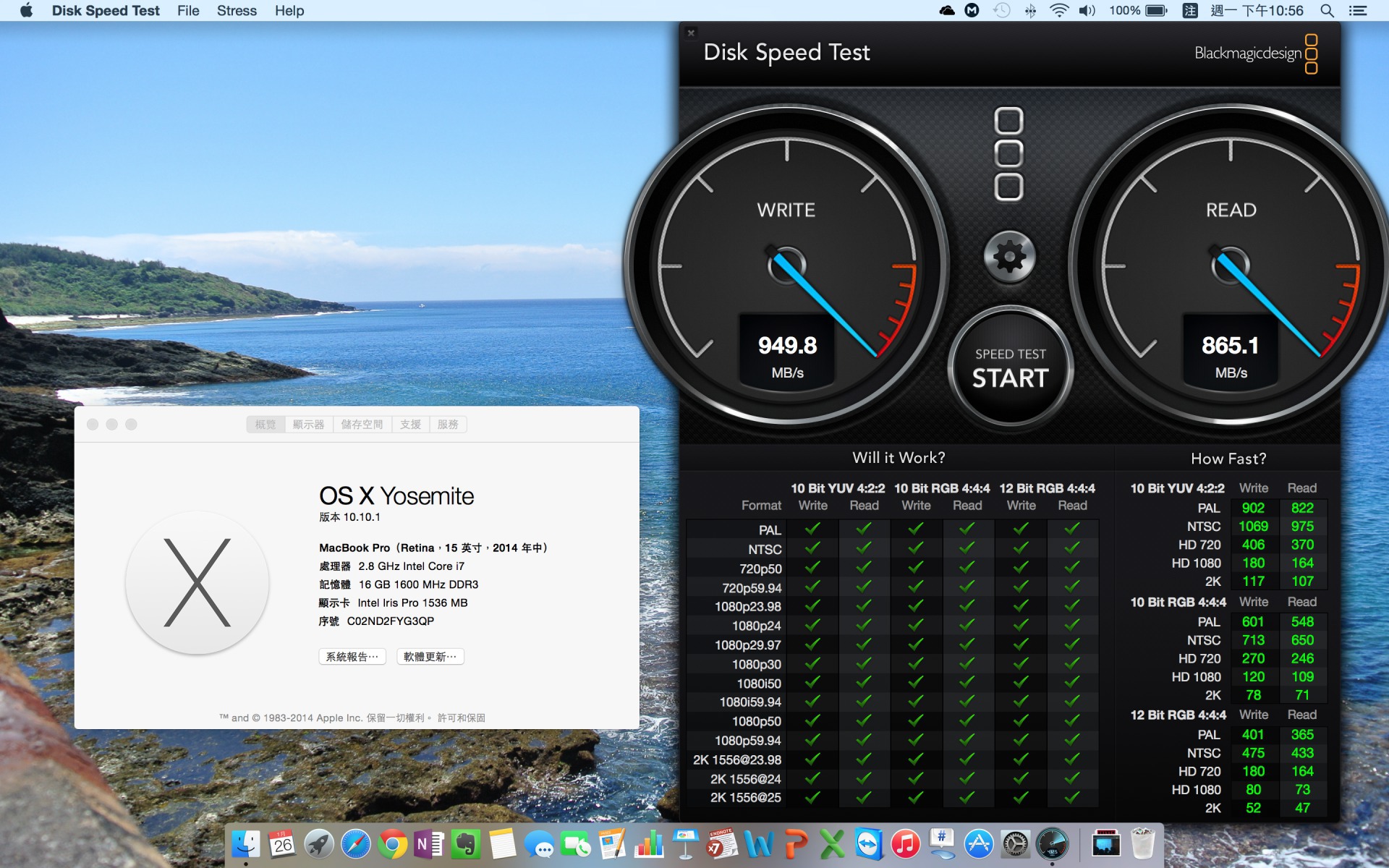
Task: Open EndNote X7 from the dock
Action: click(x=722, y=843)
